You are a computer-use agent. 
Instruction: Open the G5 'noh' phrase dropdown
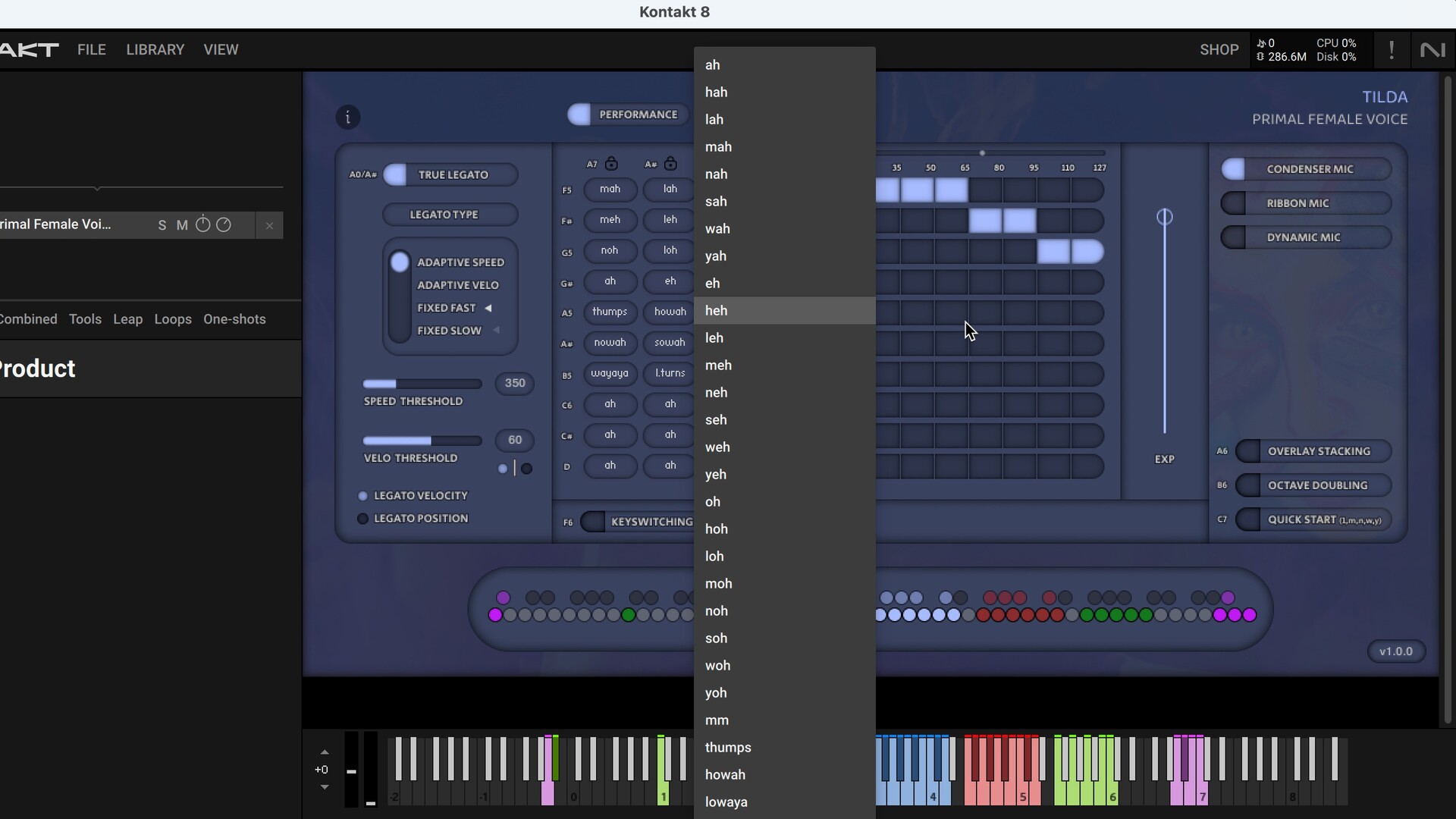tap(610, 250)
